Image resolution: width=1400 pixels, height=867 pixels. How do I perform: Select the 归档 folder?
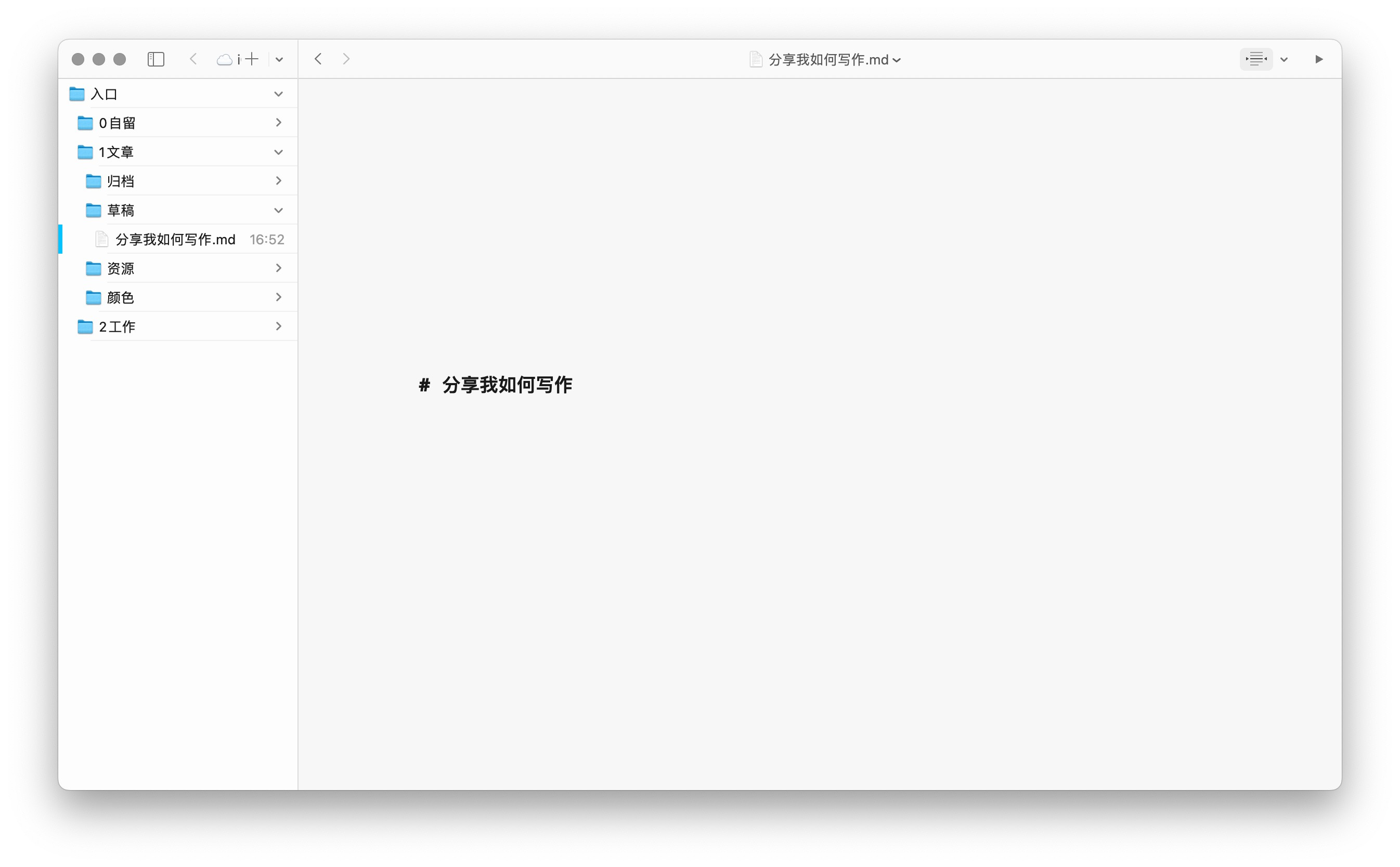point(178,181)
